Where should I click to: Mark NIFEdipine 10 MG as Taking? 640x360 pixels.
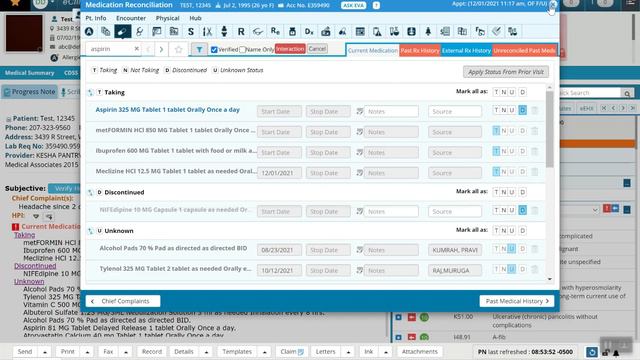click(496, 210)
